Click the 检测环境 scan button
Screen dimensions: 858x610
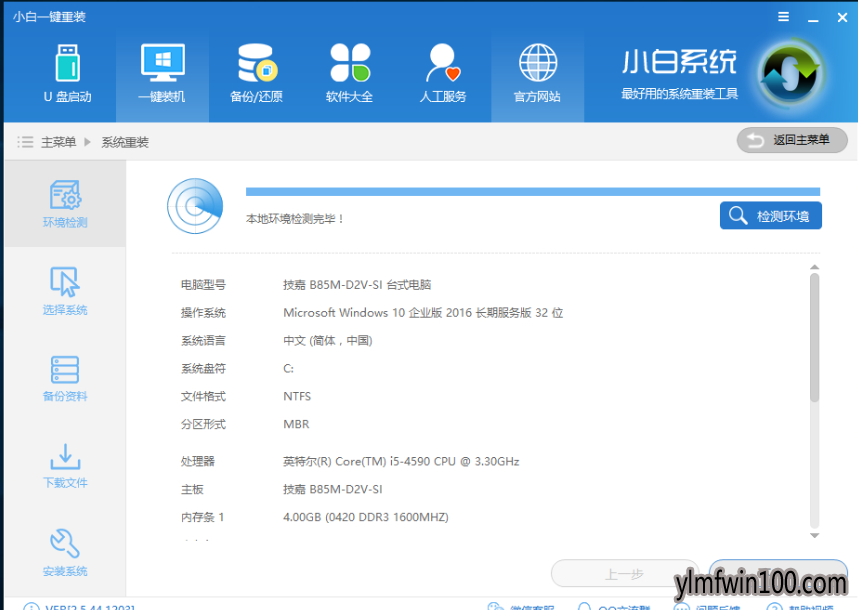click(770, 216)
